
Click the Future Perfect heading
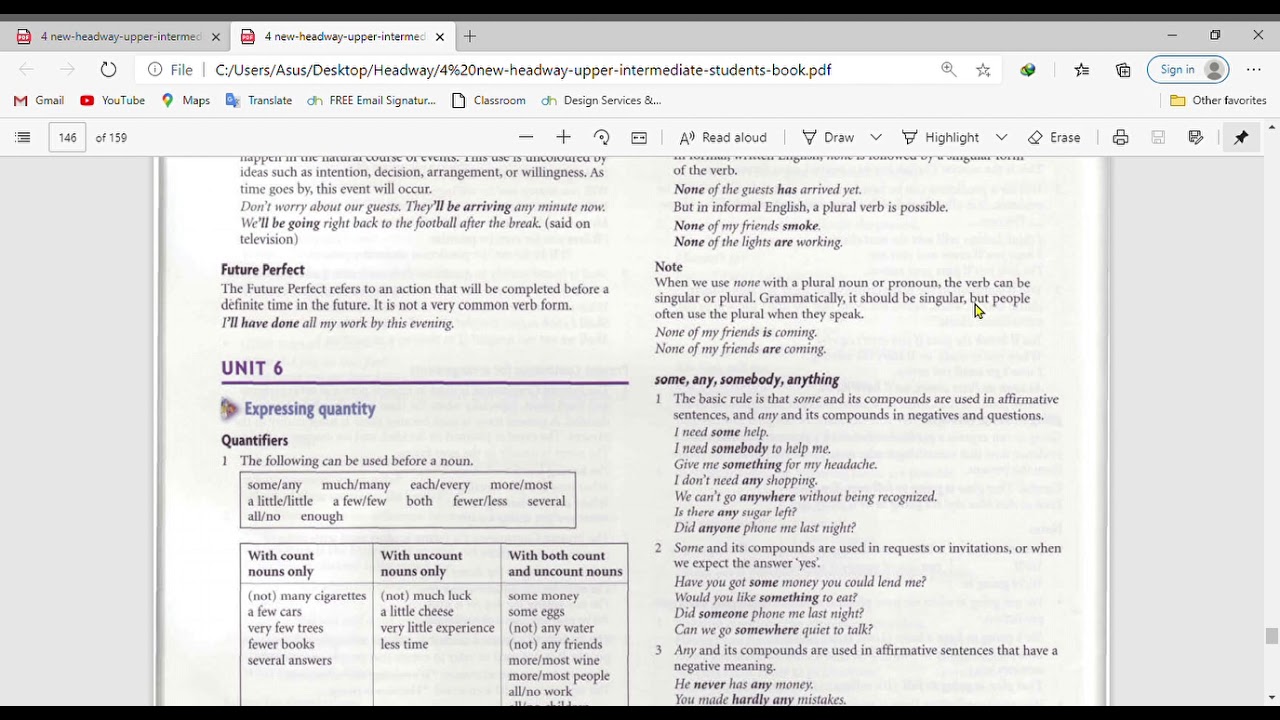tap(262, 270)
